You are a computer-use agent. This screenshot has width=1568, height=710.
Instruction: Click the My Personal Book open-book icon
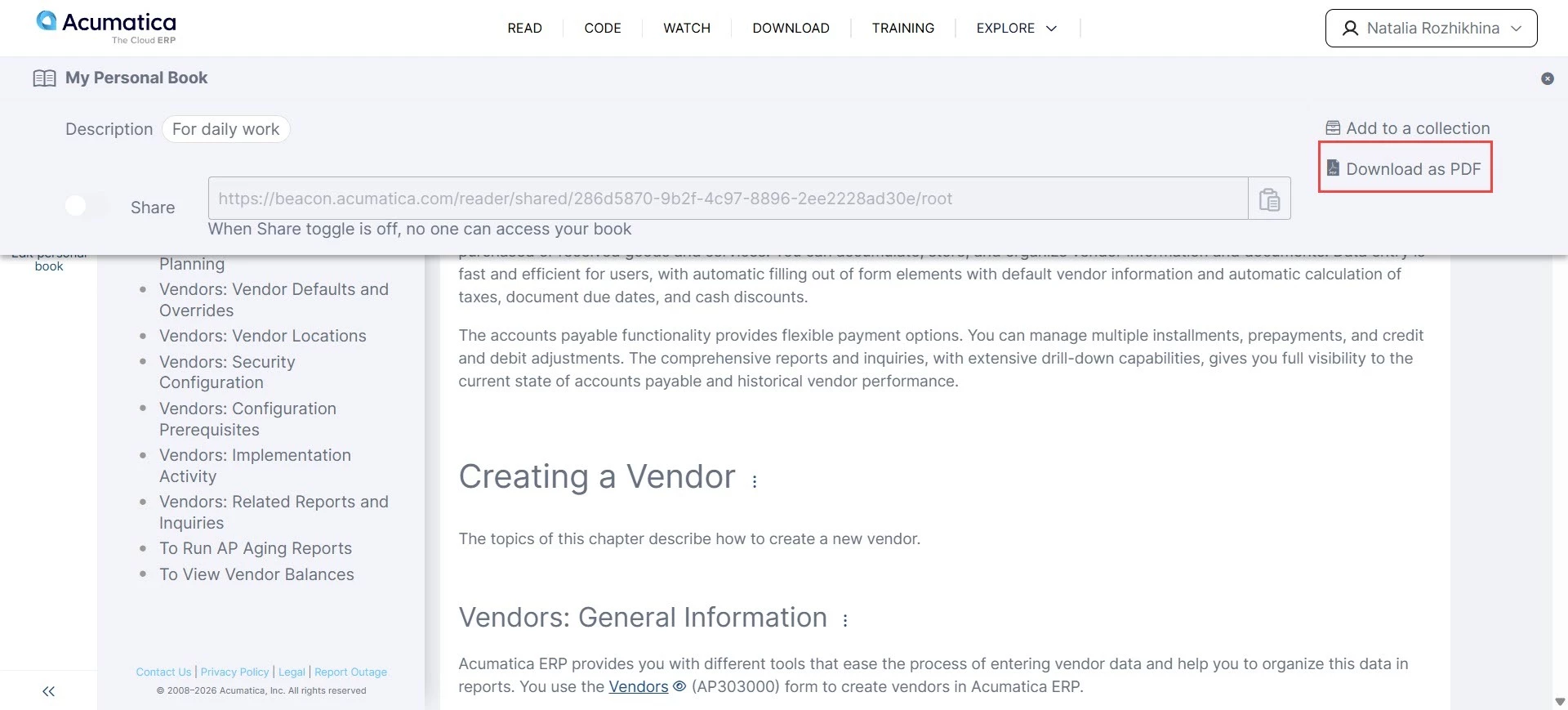pos(44,78)
